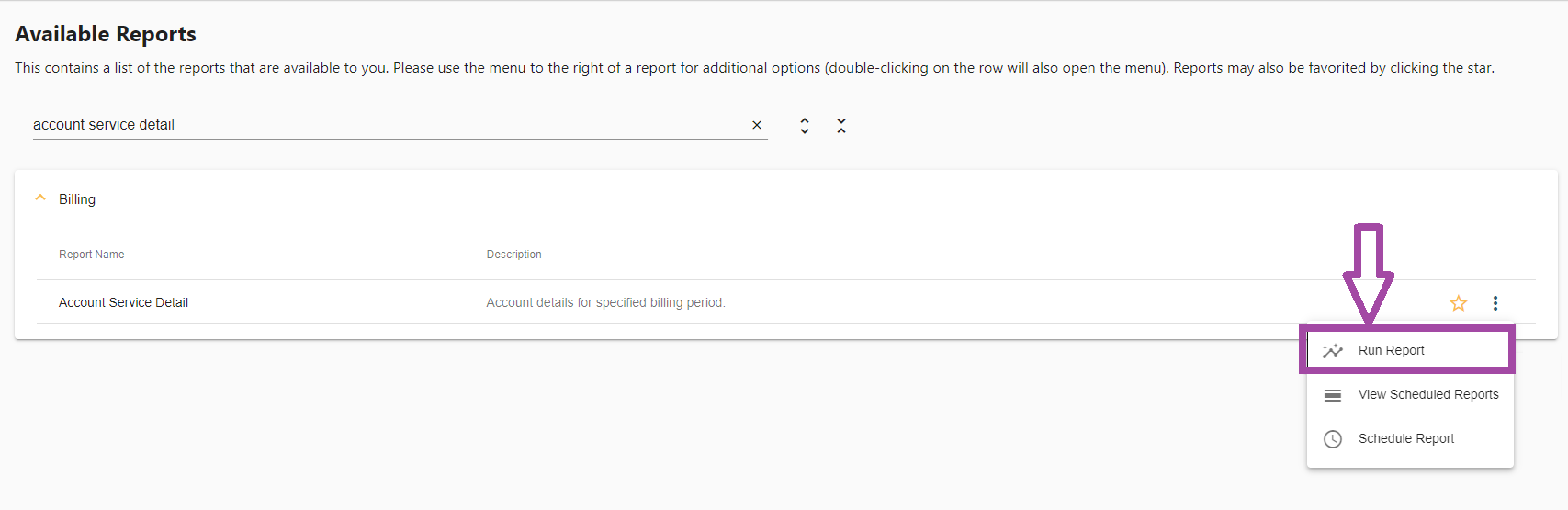Image resolution: width=1568 pixels, height=510 pixels.
Task: Open the three-dot menu for Account Service Detail
Action: point(1495,303)
